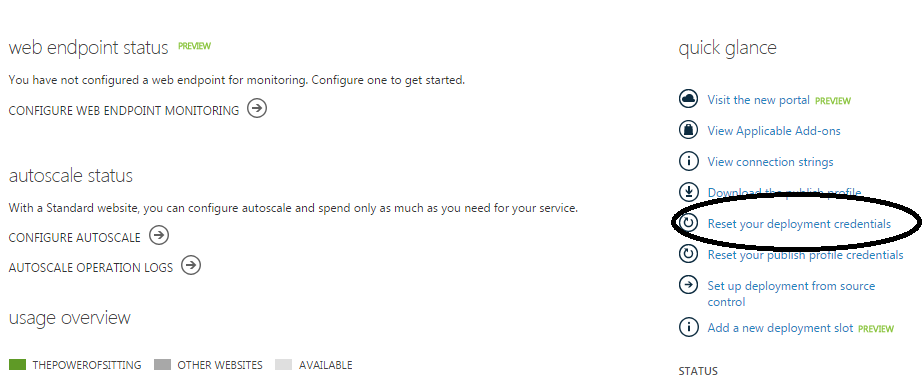Open Set up deployment from source control
This screenshot has height=377, width=924.
(x=791, y=294)
